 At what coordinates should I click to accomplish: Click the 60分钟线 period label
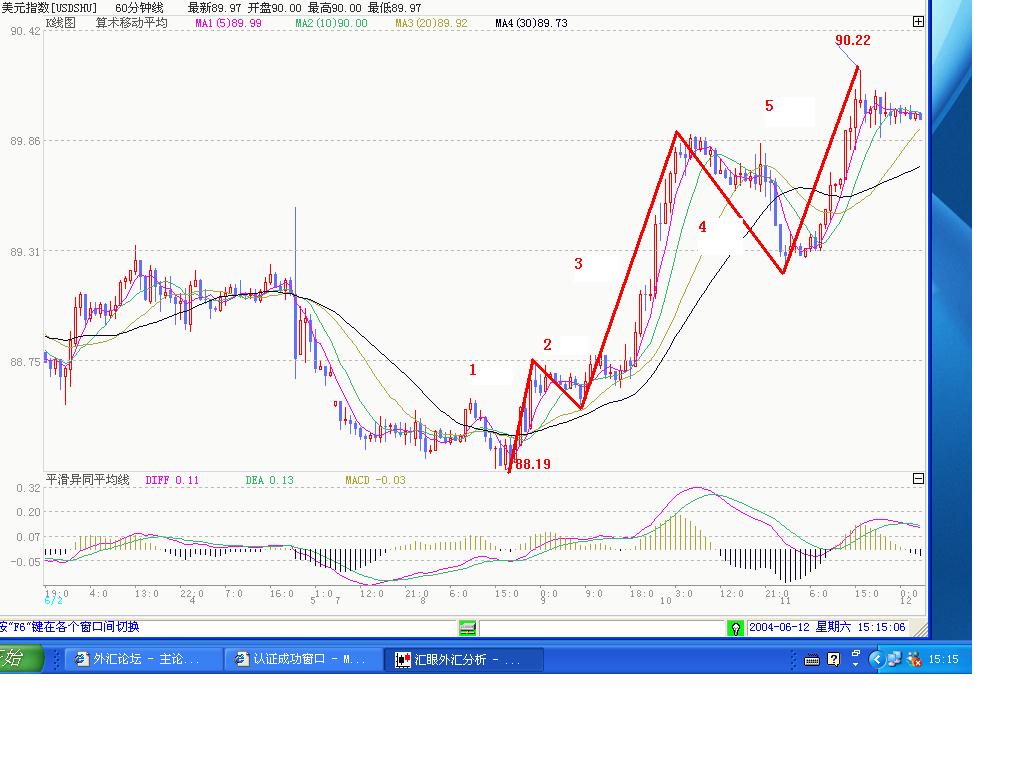139,8
